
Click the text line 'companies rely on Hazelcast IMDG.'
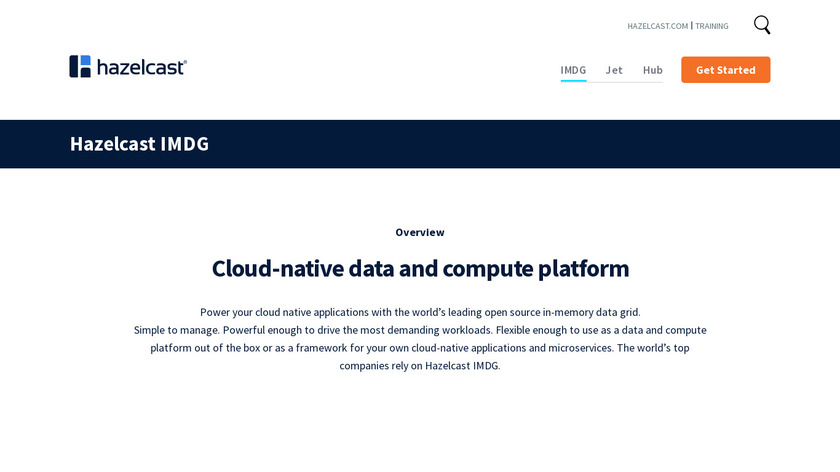click(x=420, y=365)
